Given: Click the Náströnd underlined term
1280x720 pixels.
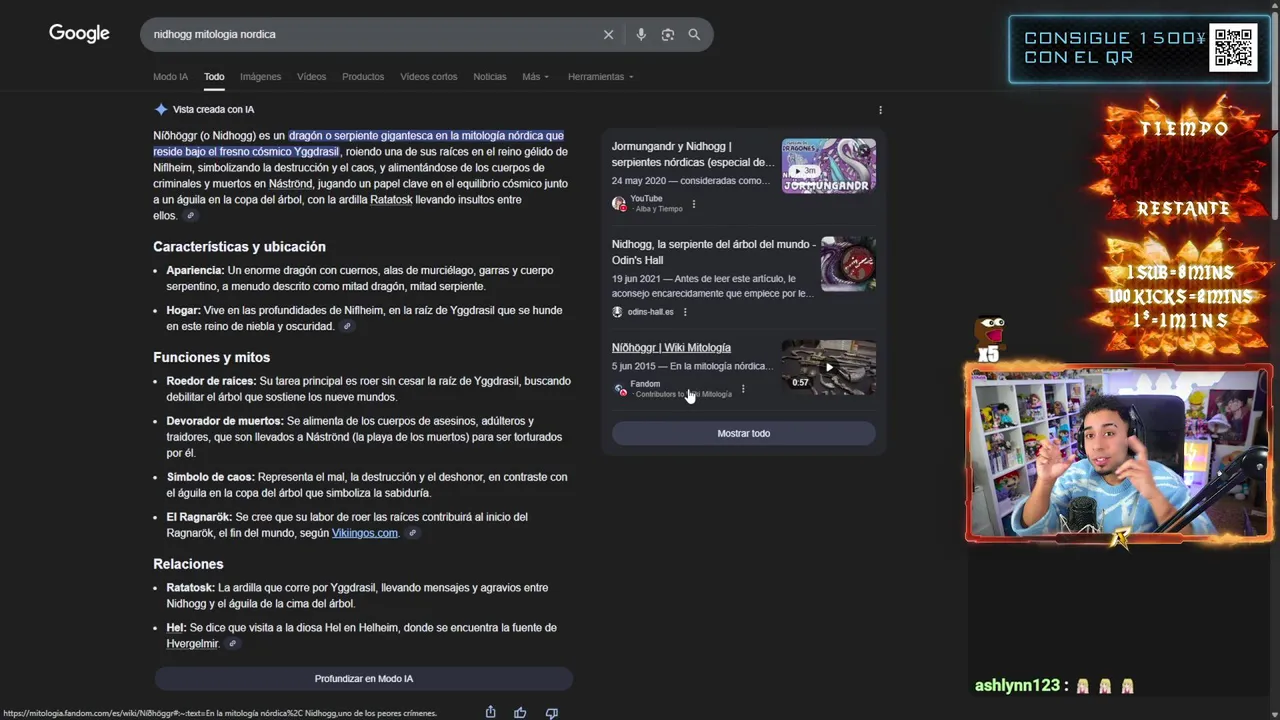Looking at the screenshot, I should tap(290, 184).
